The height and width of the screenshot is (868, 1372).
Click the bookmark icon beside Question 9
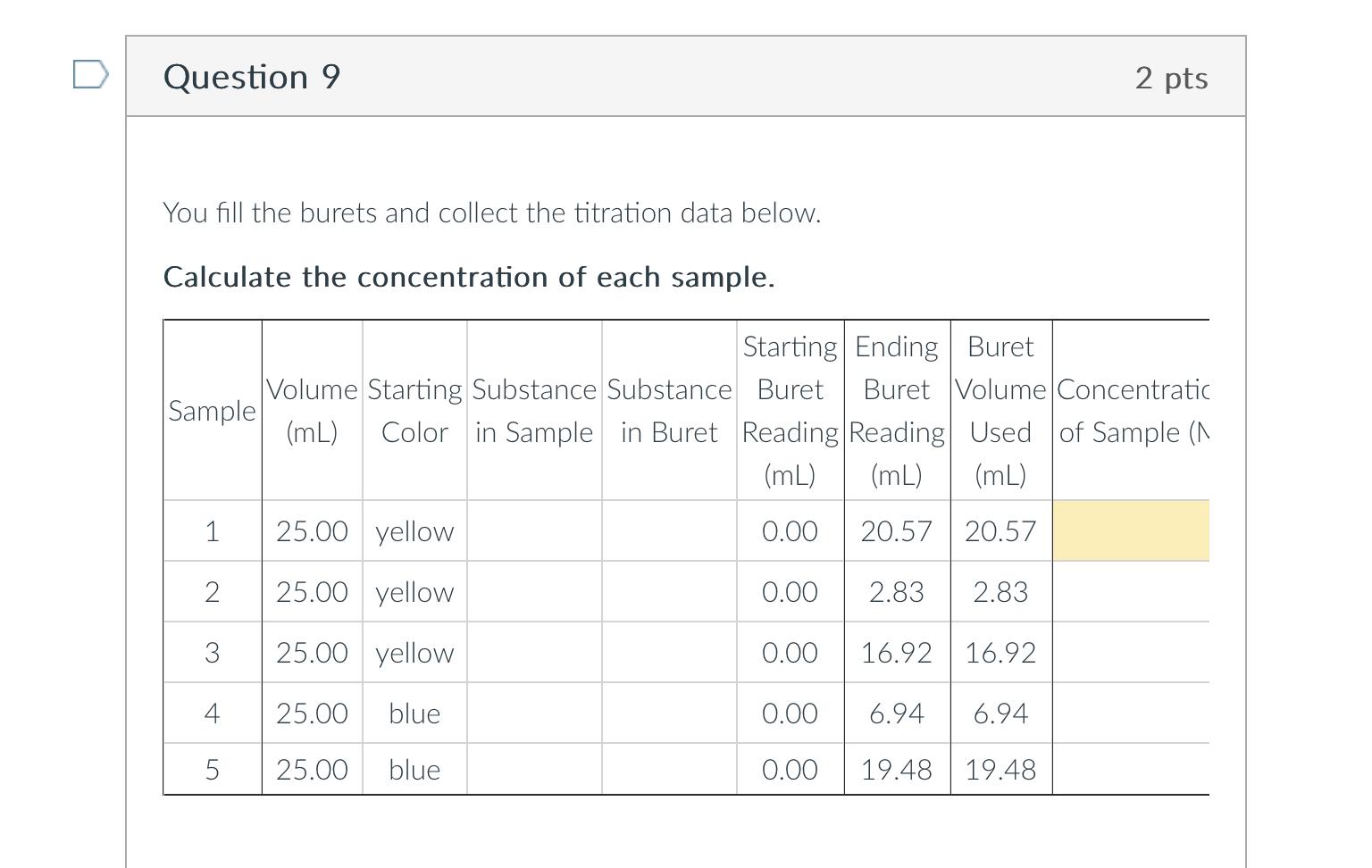pos(89,76)
